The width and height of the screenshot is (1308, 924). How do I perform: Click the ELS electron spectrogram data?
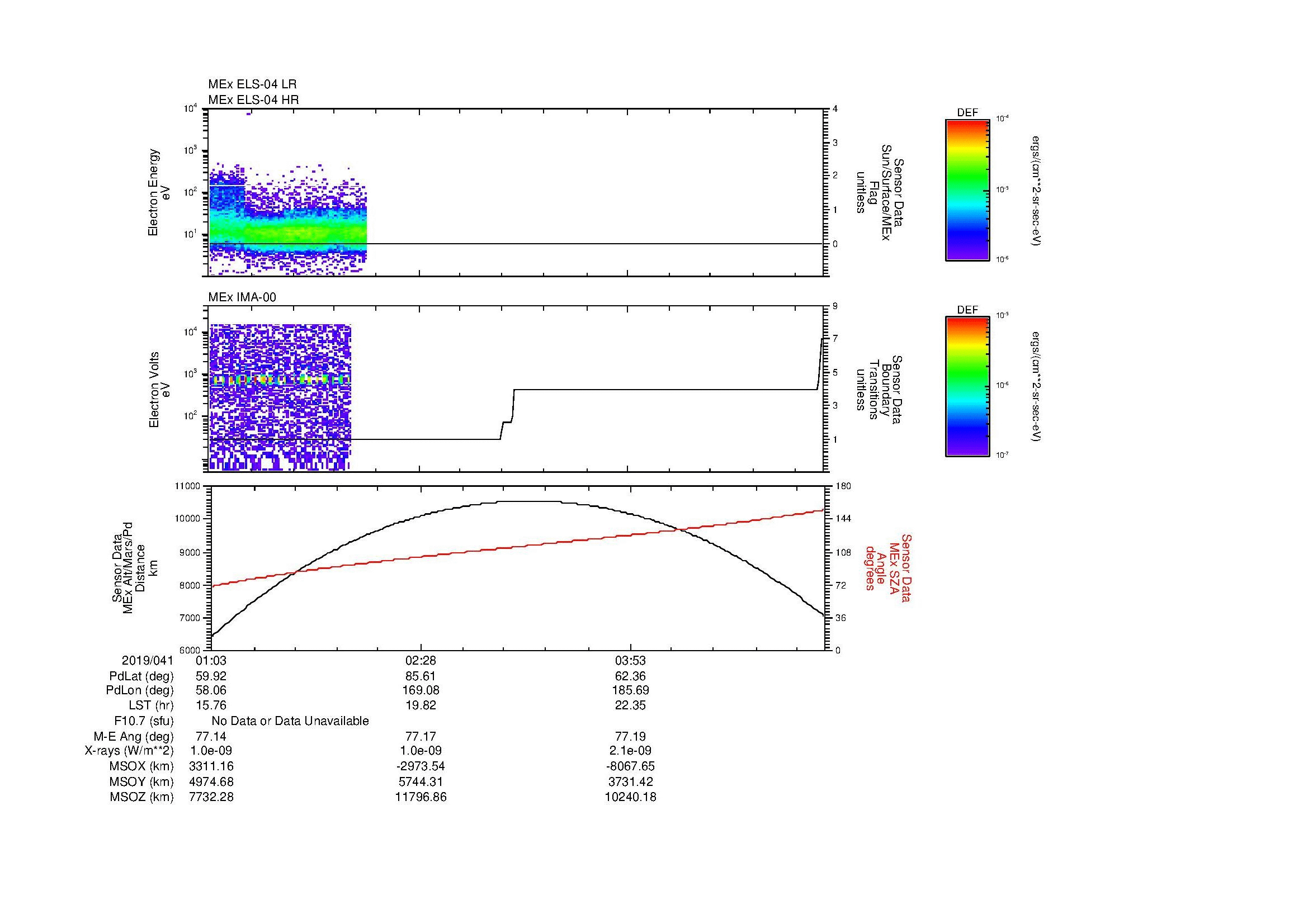coord(287,219)
